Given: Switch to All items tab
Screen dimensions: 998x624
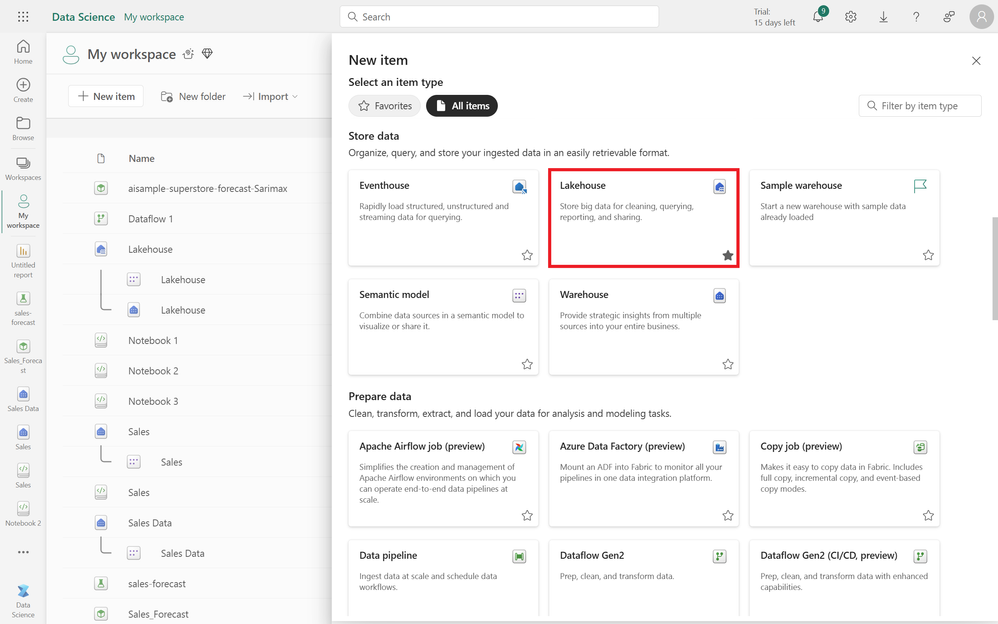Looking at the screenshot, I should point(462,106).
